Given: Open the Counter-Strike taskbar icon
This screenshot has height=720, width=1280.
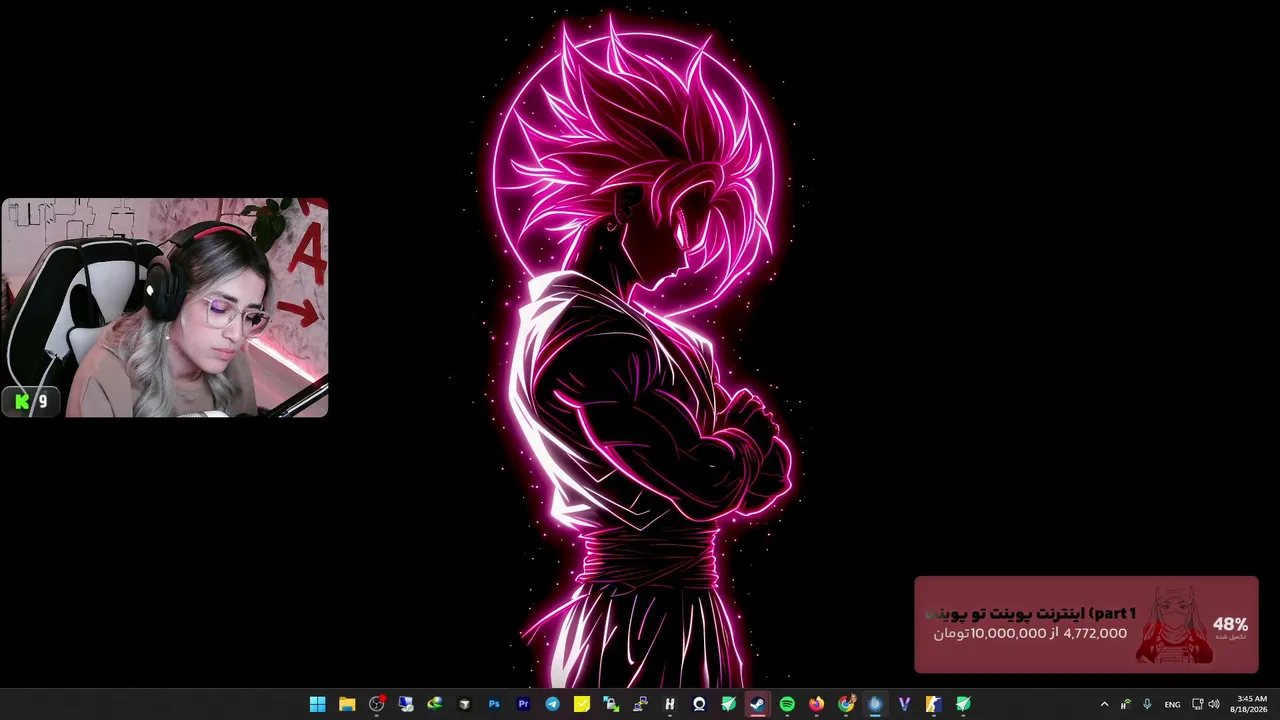Looking at the screenshot, I should click(x=934, y=704).
